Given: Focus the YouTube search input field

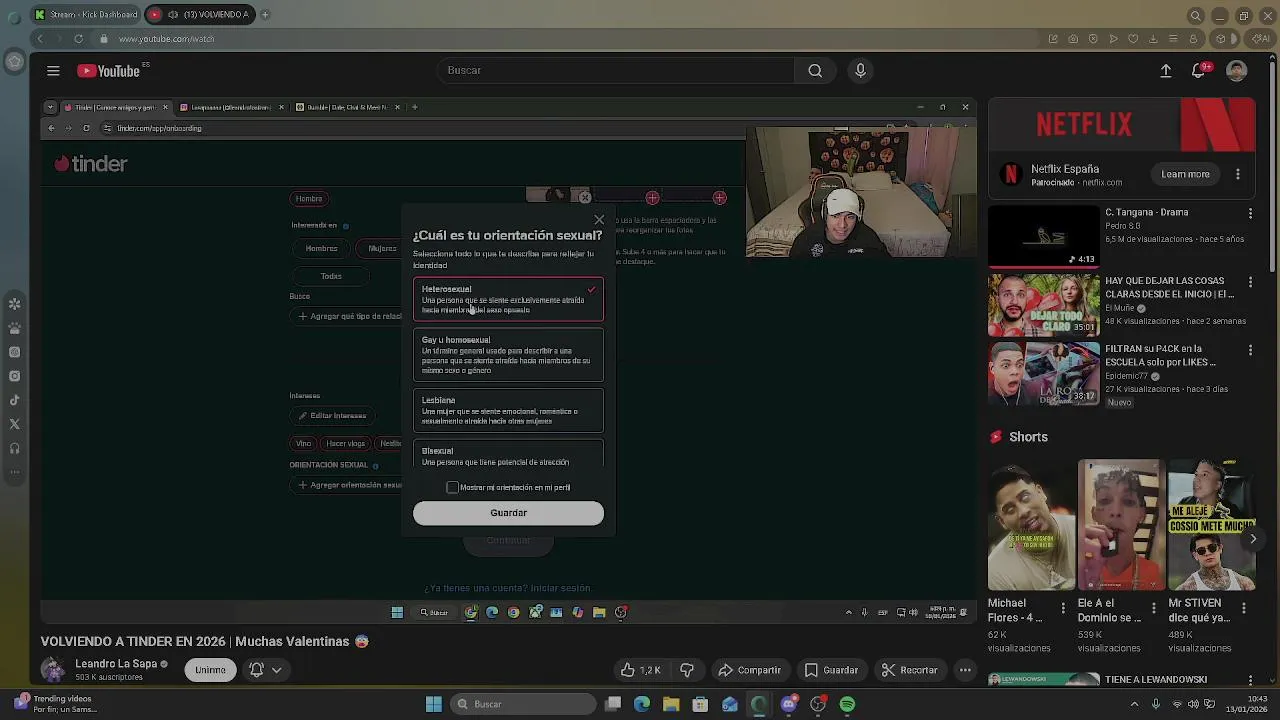Looking at the screenshot, I should coord(615,70).
